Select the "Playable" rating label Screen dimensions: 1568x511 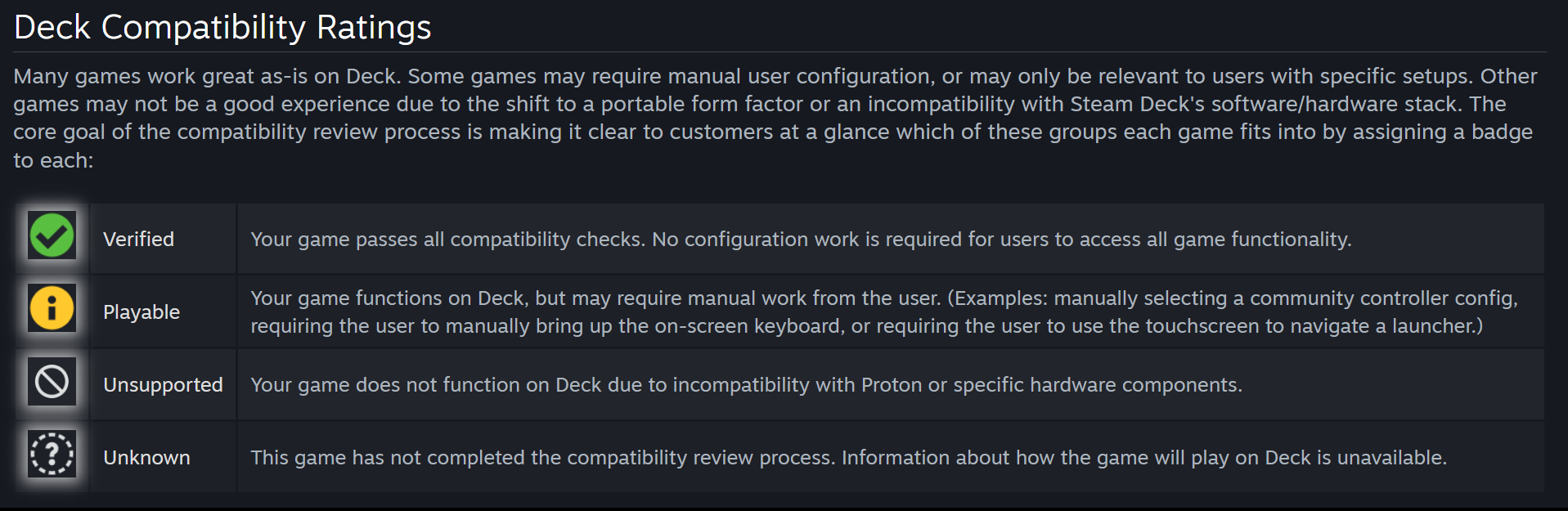pos(142,312)
